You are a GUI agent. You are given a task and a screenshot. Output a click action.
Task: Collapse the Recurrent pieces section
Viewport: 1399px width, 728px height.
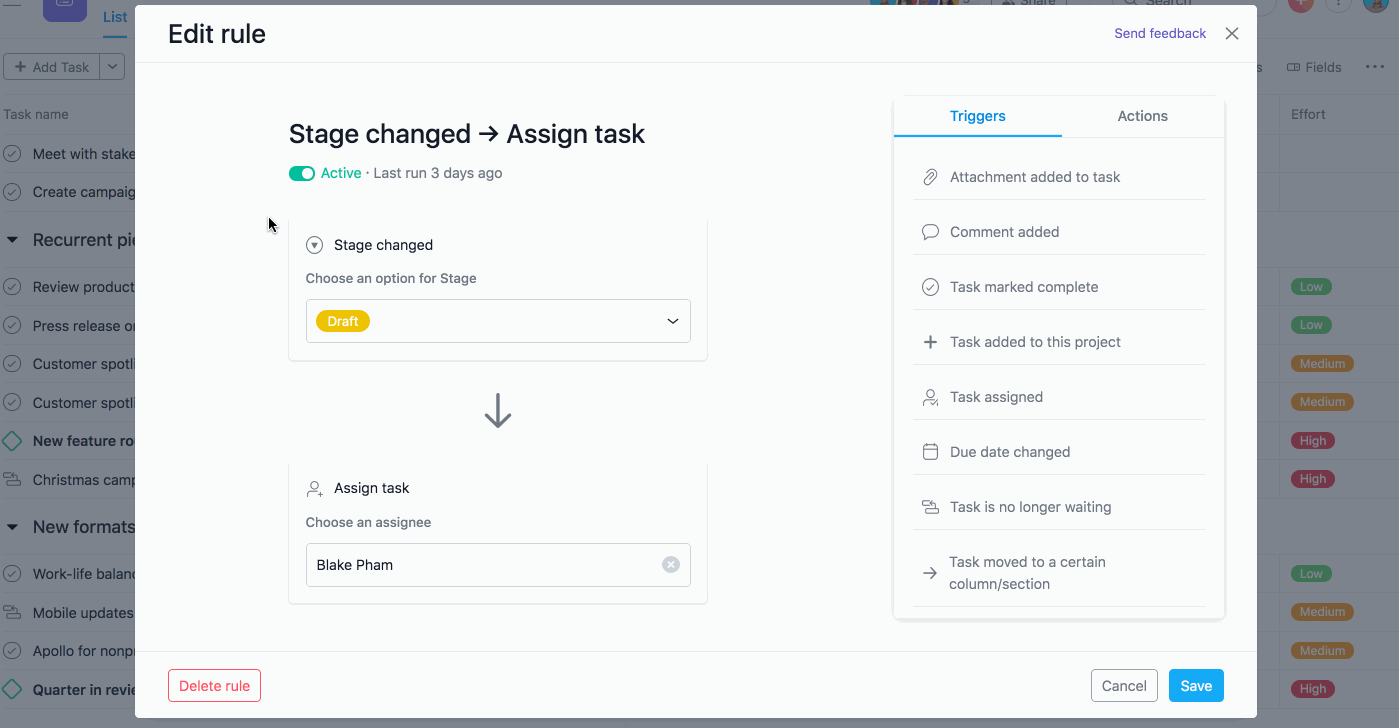pos(13,240)
